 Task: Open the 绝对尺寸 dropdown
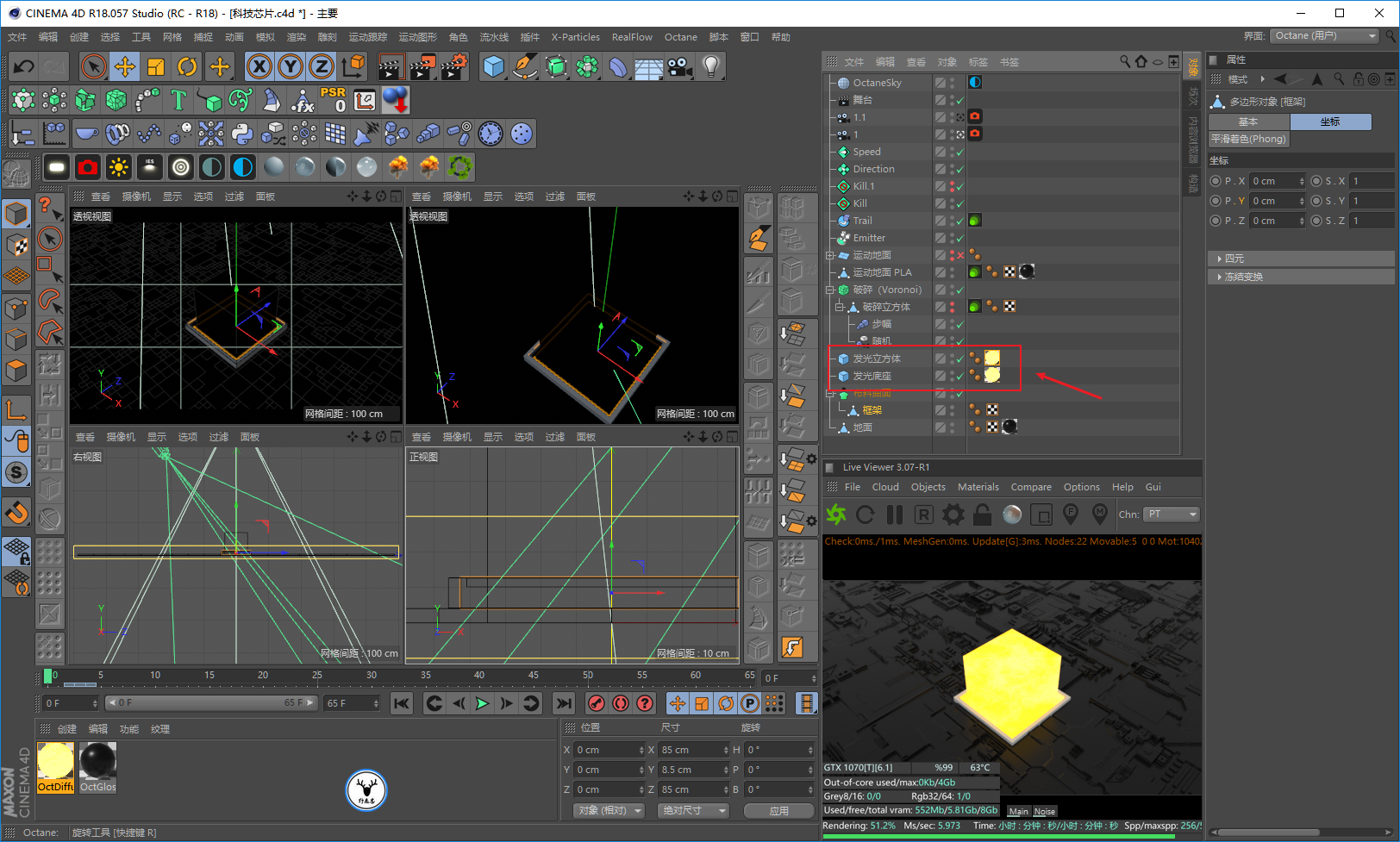coord(693,811)
